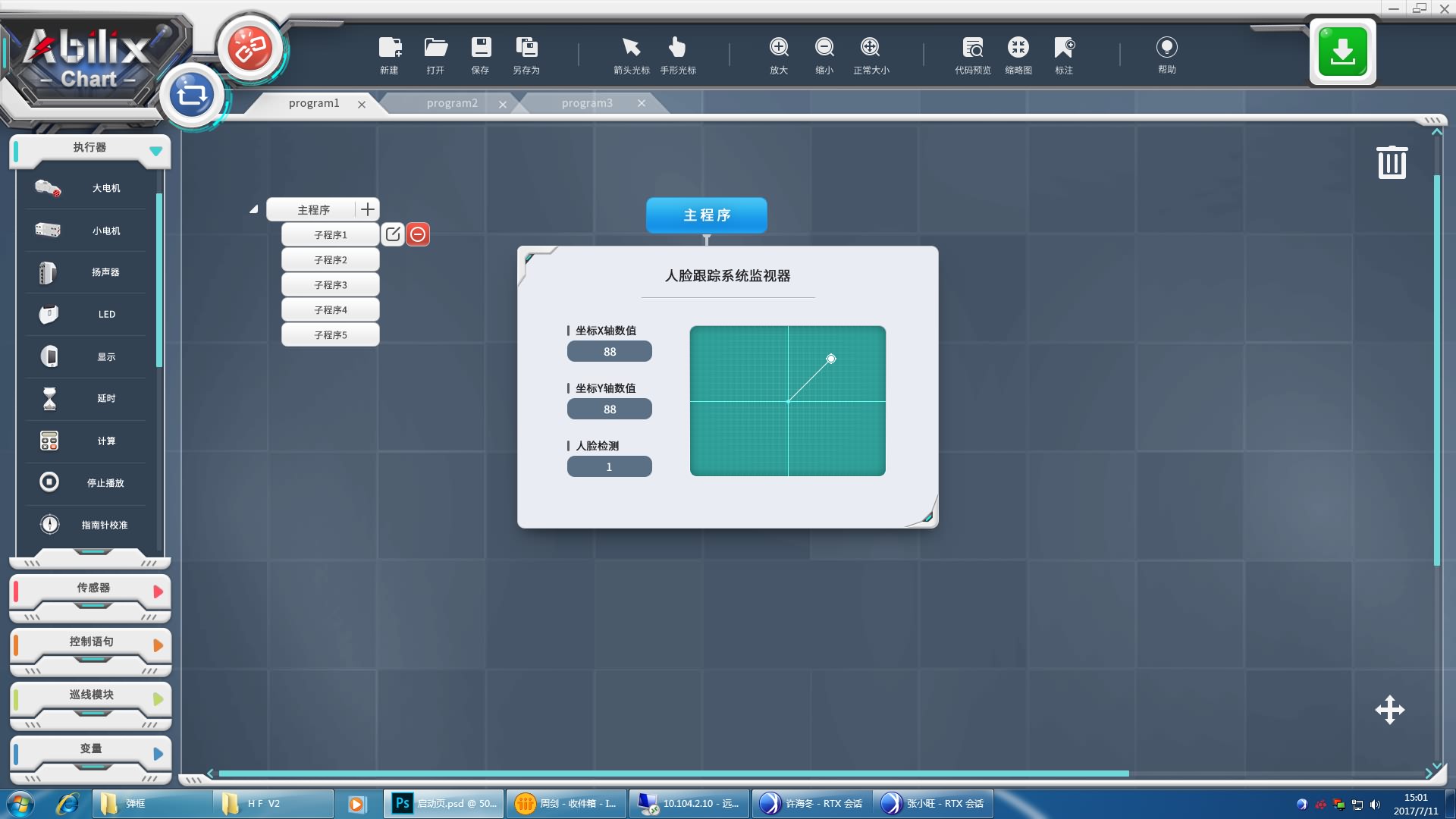Select the 指南针校准 compass calibration block
Viewport: 1456px width, 819px height.
coord(85,525)
